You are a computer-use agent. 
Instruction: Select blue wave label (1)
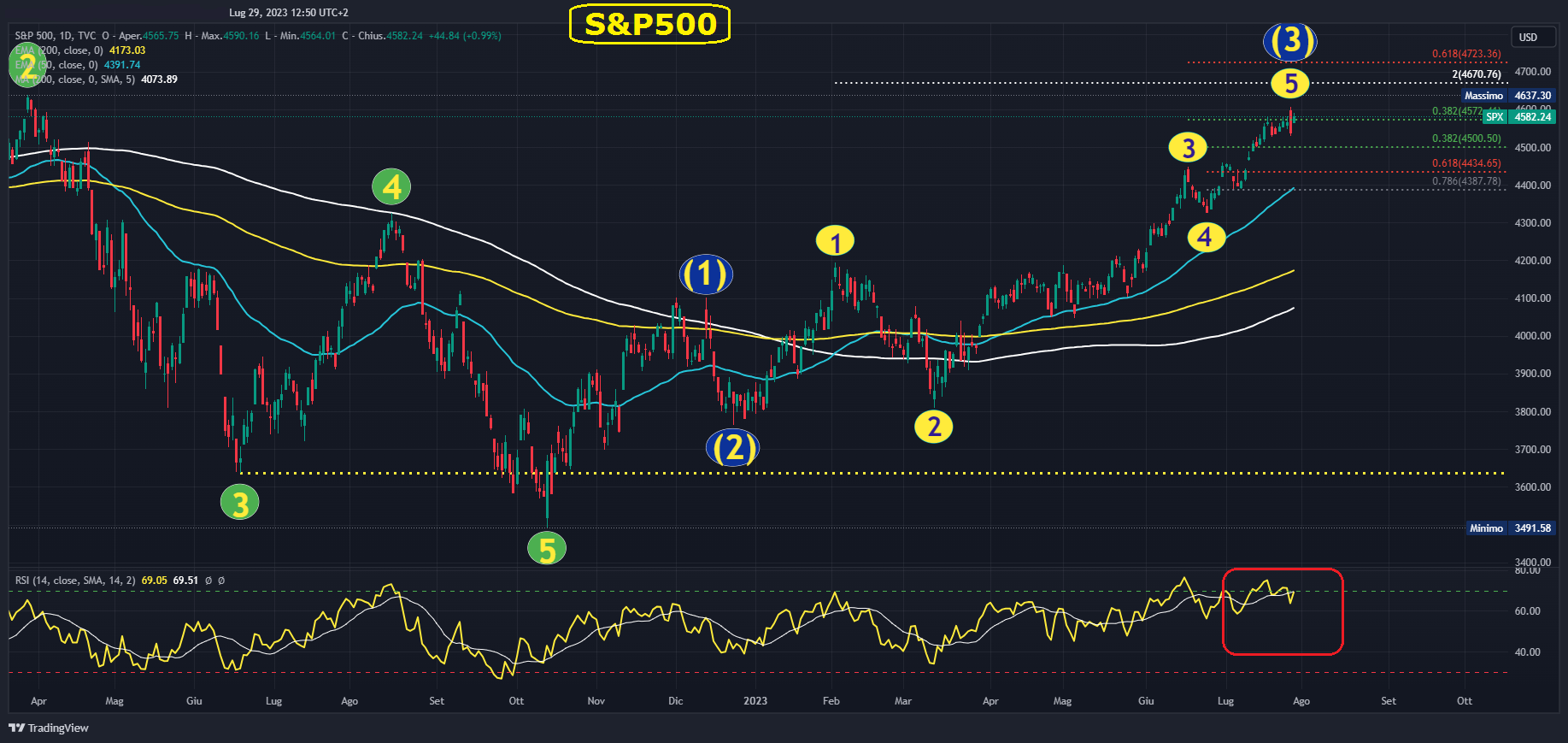[706, 274]
